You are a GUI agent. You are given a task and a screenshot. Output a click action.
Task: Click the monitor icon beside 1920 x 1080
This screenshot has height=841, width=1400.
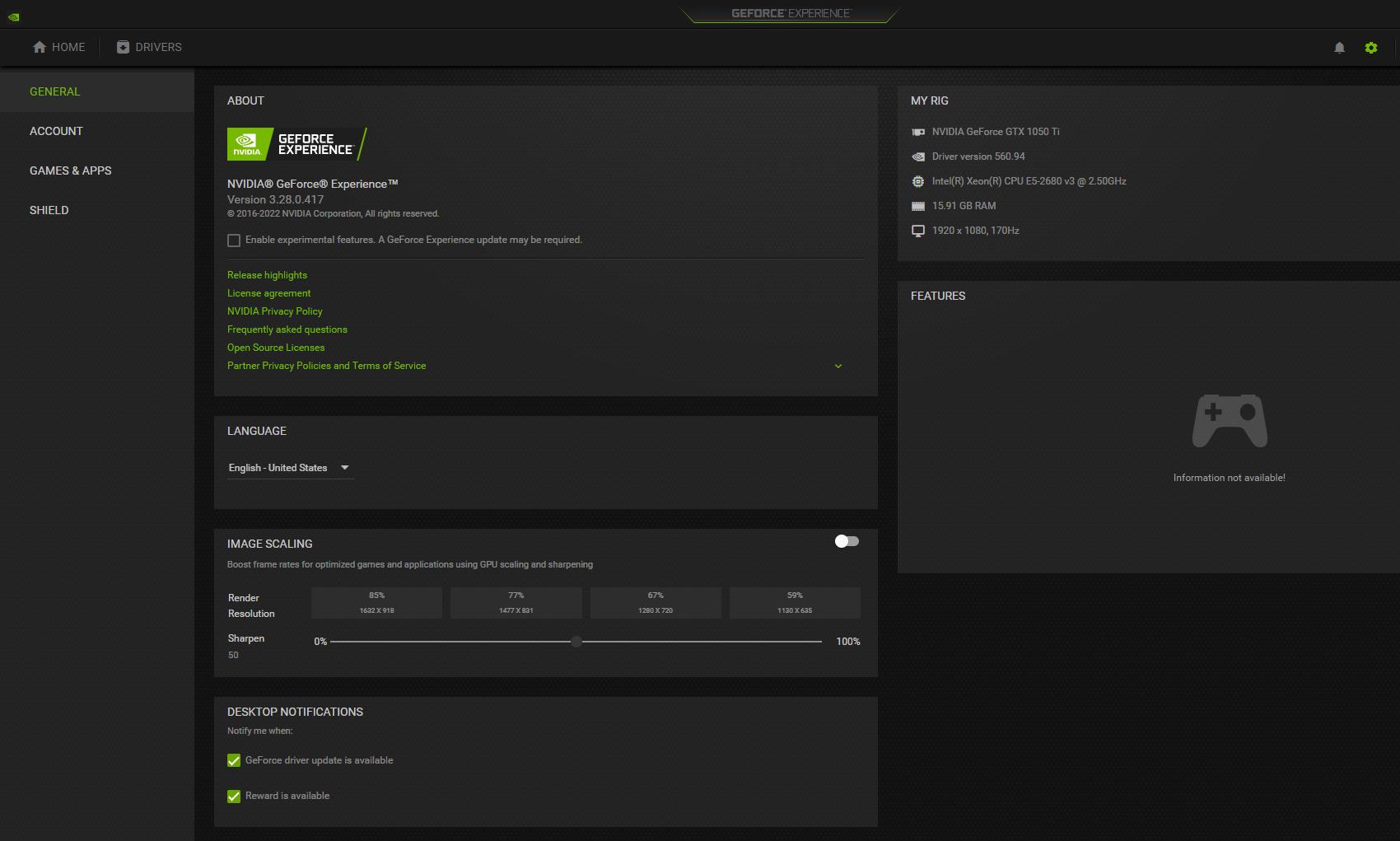[x=918, y=231]
